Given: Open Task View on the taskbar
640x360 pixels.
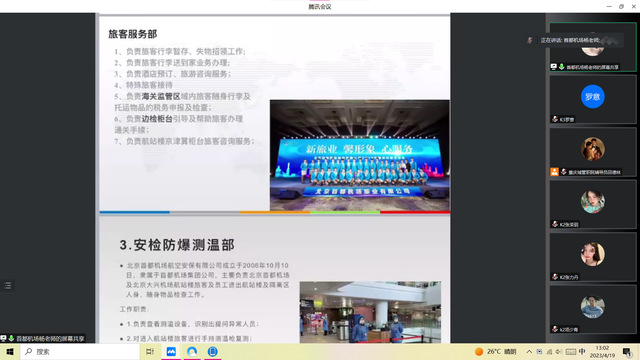Looking at the screenshot, I should tap(150, 351).
